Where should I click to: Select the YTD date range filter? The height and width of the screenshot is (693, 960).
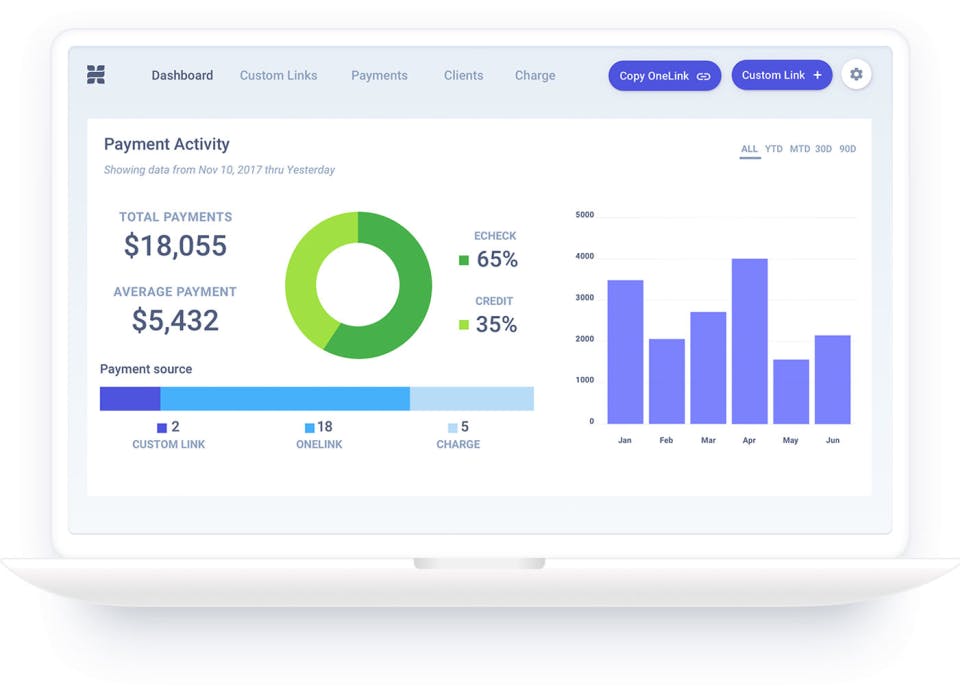(x=774, y=149)
